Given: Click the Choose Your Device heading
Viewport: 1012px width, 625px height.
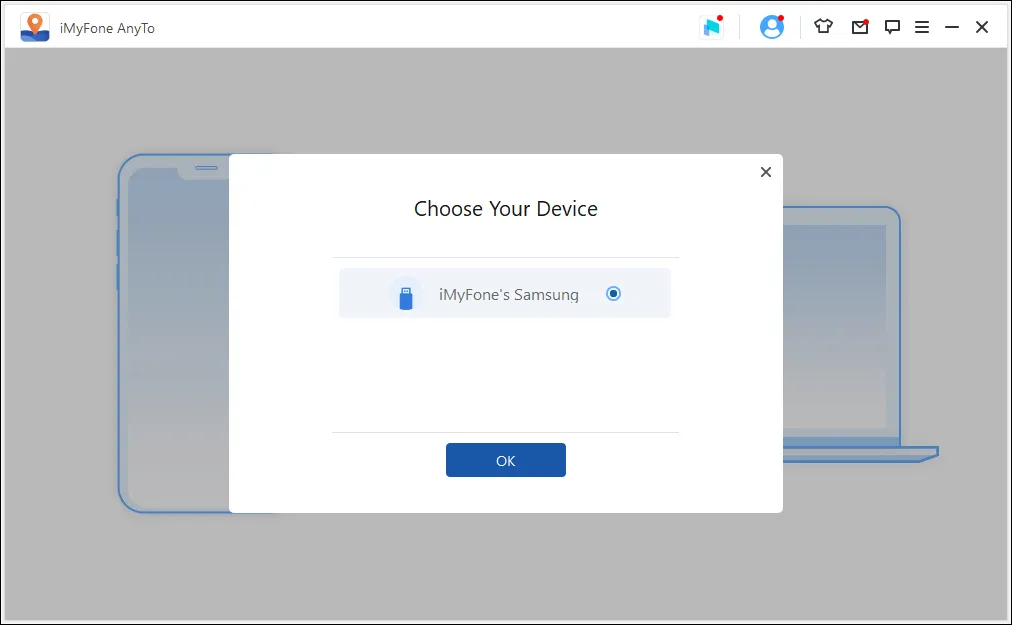Looking at the screenshot, I should 505,209.
